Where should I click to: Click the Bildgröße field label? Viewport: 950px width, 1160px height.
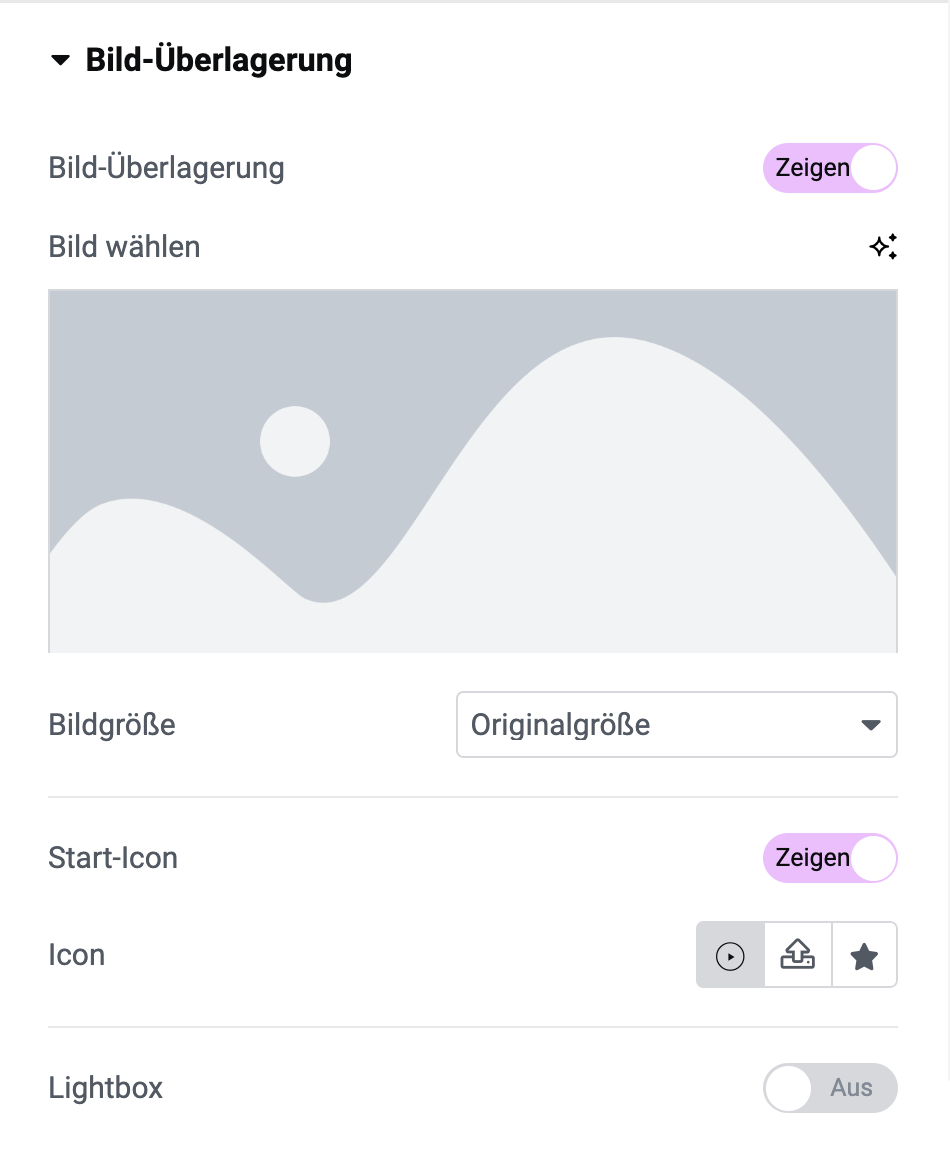point(112,725)
